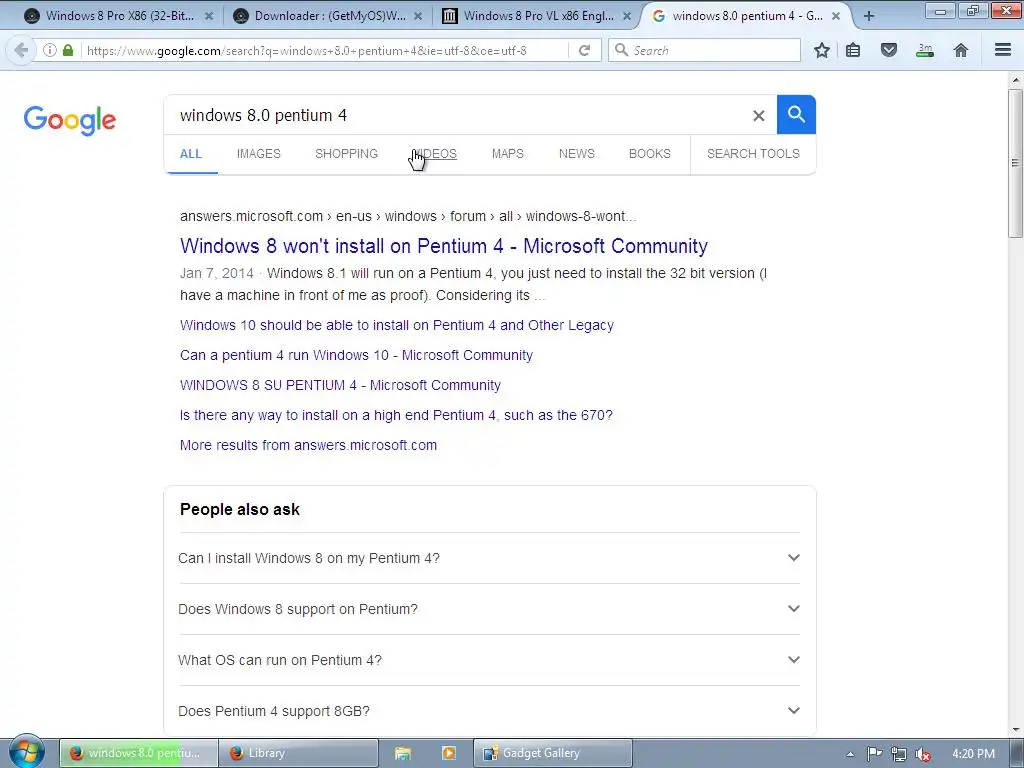
Task: Select the SHOPPING search filter
Action: (x=346, y=154)
